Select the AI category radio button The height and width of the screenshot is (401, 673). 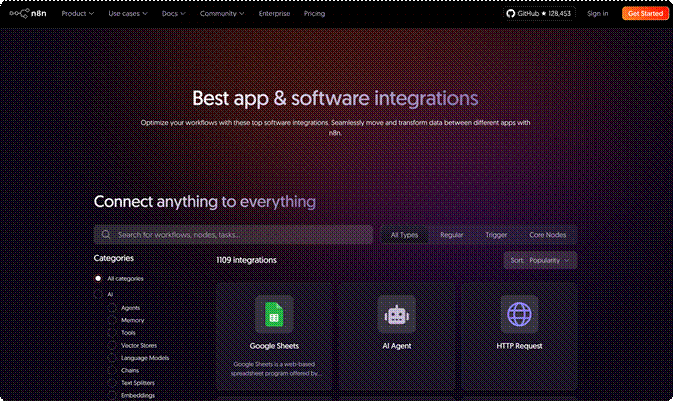click(x=98, y=295)
